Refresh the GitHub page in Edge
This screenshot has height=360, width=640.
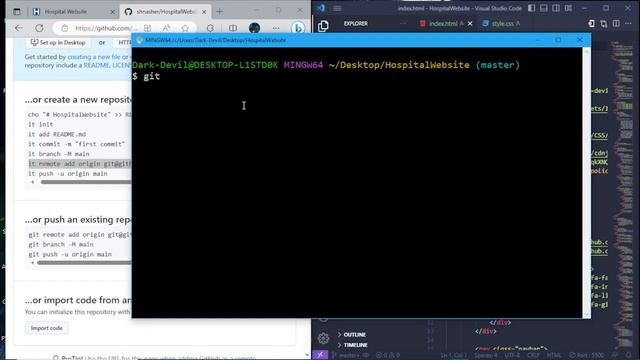[x=39, y=28]
